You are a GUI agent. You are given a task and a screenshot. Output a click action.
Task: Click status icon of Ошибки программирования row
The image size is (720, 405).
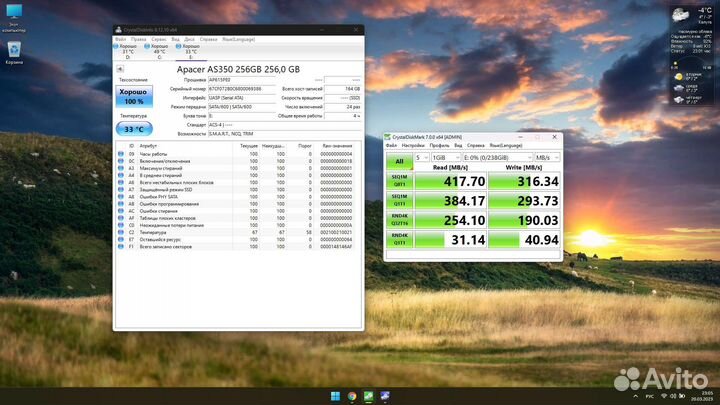pos(121,204)
